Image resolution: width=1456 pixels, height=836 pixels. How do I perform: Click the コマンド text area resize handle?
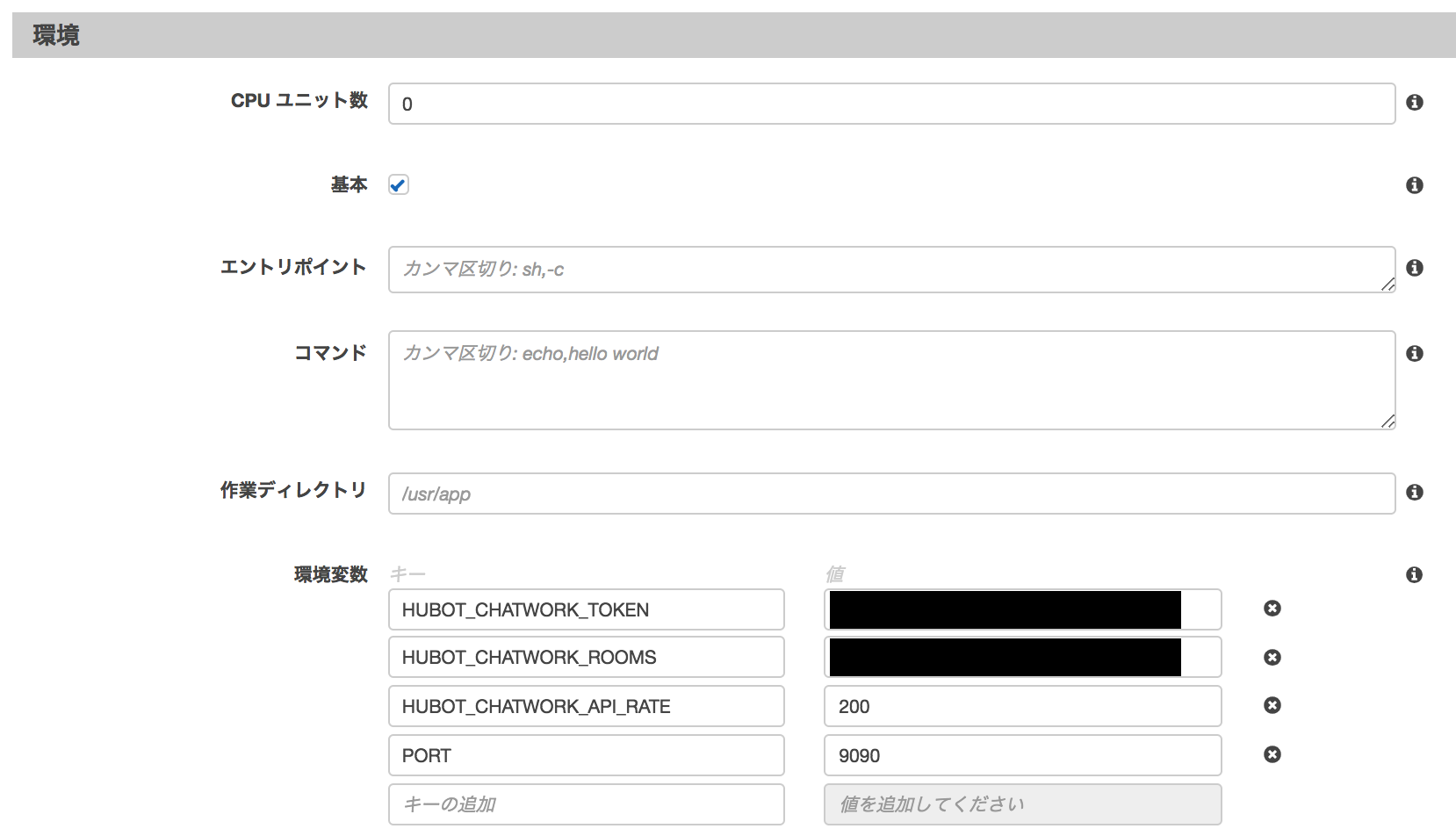click(1388, 422)
